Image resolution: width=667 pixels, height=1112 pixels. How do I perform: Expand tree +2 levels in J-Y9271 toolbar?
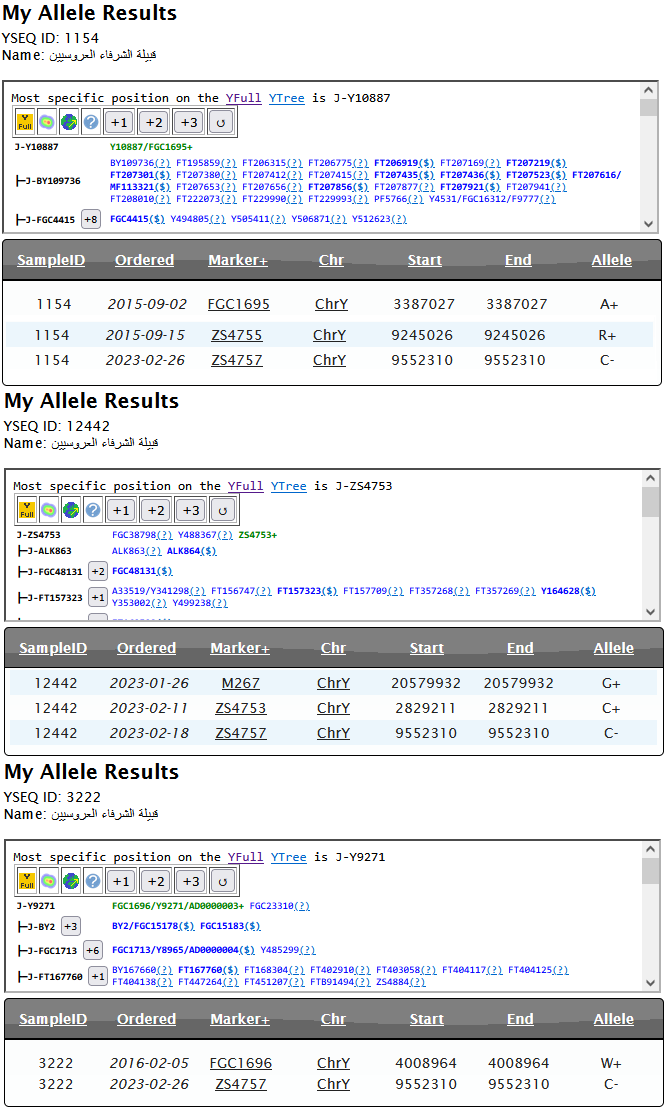156,882
